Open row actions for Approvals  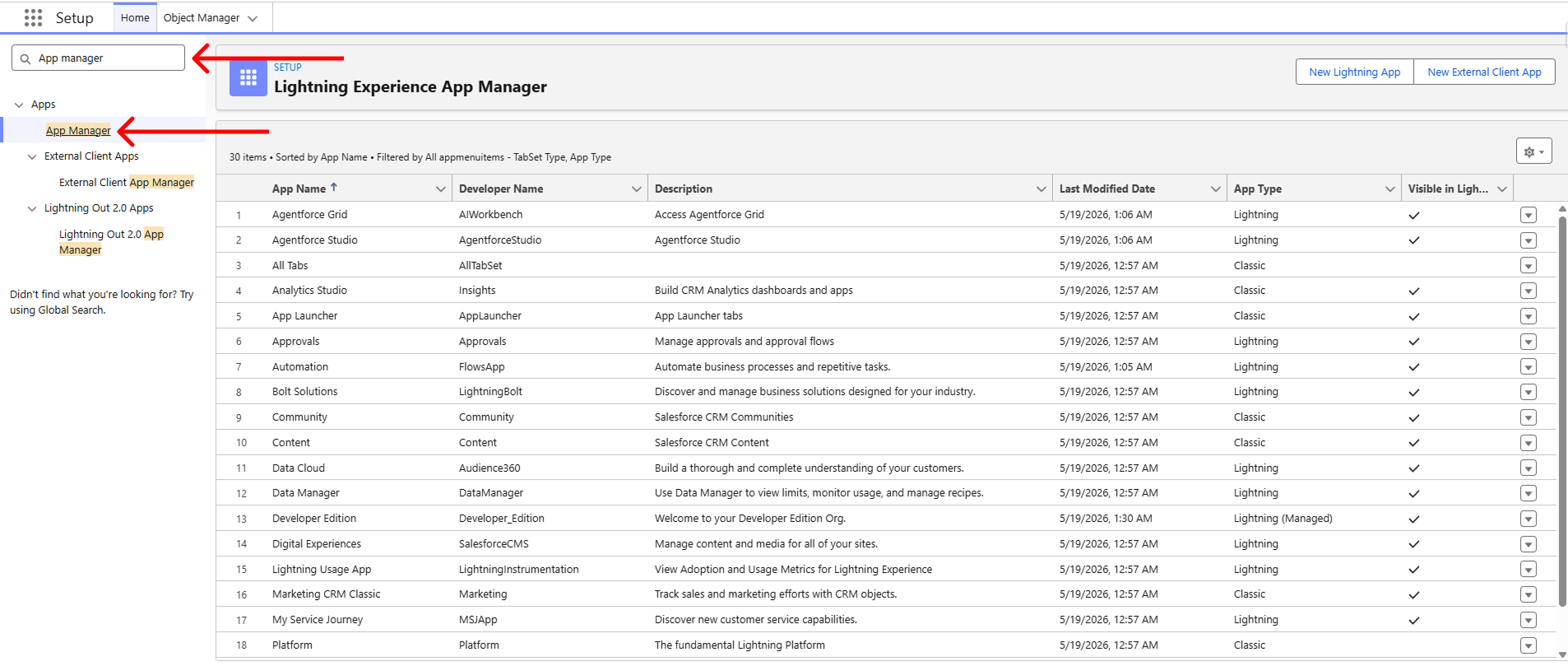1529,342
